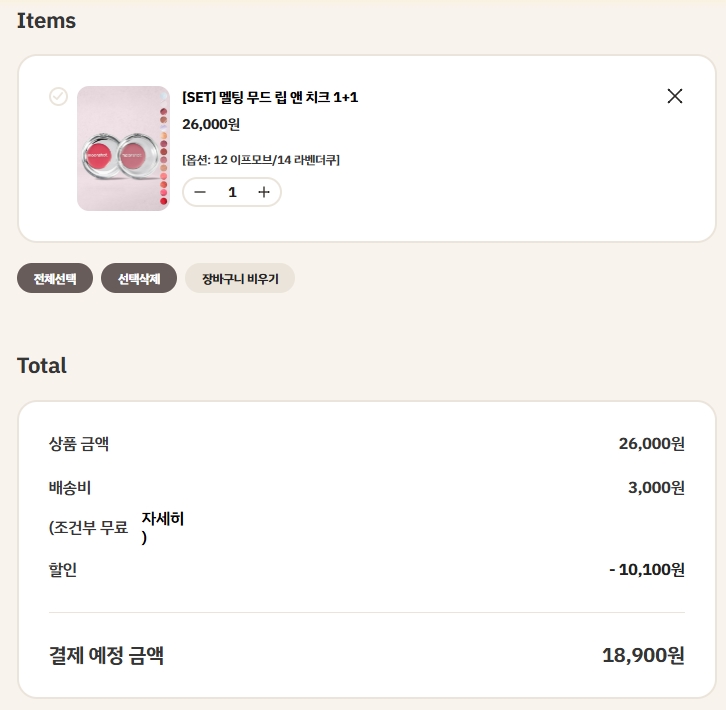
Task: Decrease quantity with the minus icon
Action: [200, 192]
